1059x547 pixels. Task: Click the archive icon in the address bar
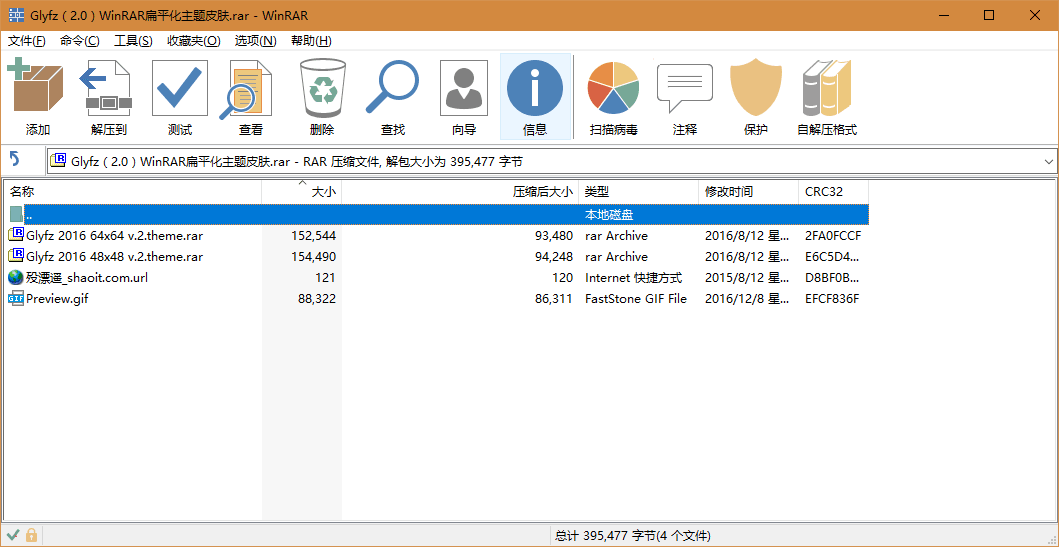click(59, 161)
